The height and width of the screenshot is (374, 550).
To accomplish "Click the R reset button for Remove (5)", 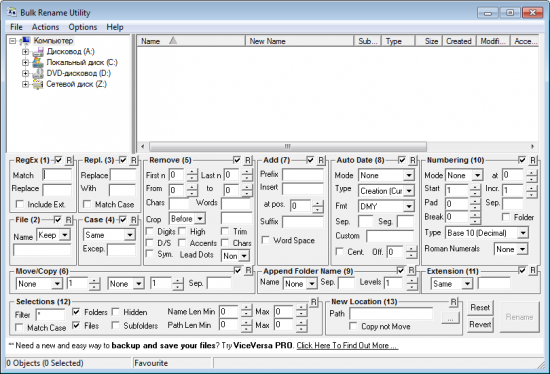I will click(x=248, y=160).
